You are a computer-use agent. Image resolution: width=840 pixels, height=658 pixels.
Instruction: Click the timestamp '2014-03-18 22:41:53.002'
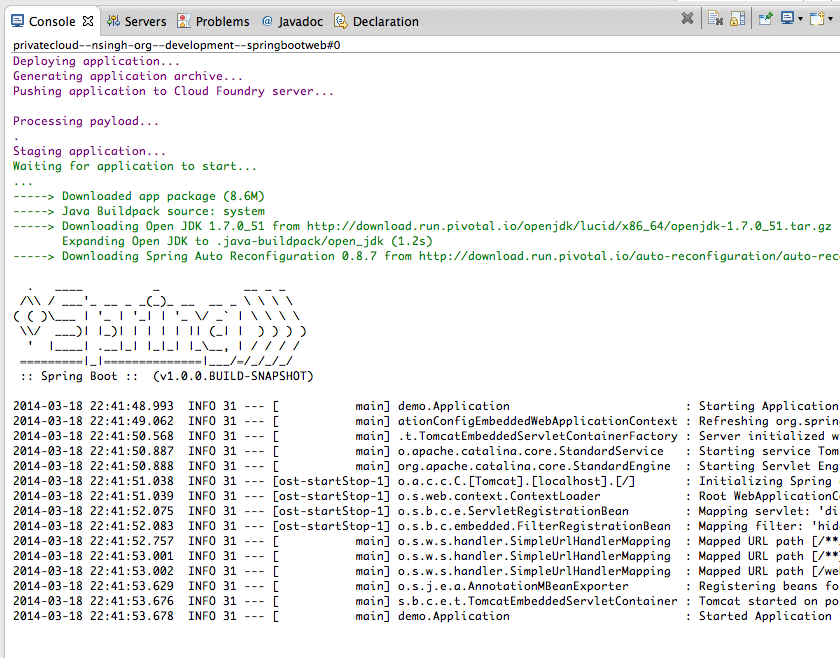coord(93,571)
